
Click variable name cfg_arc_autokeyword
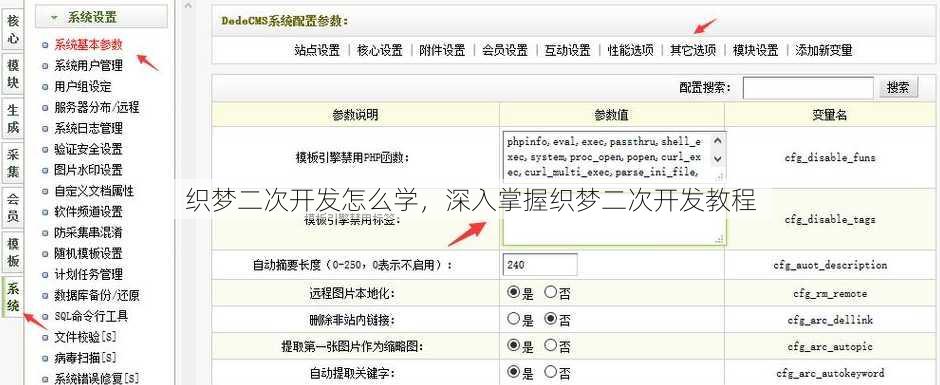[830, 373]
